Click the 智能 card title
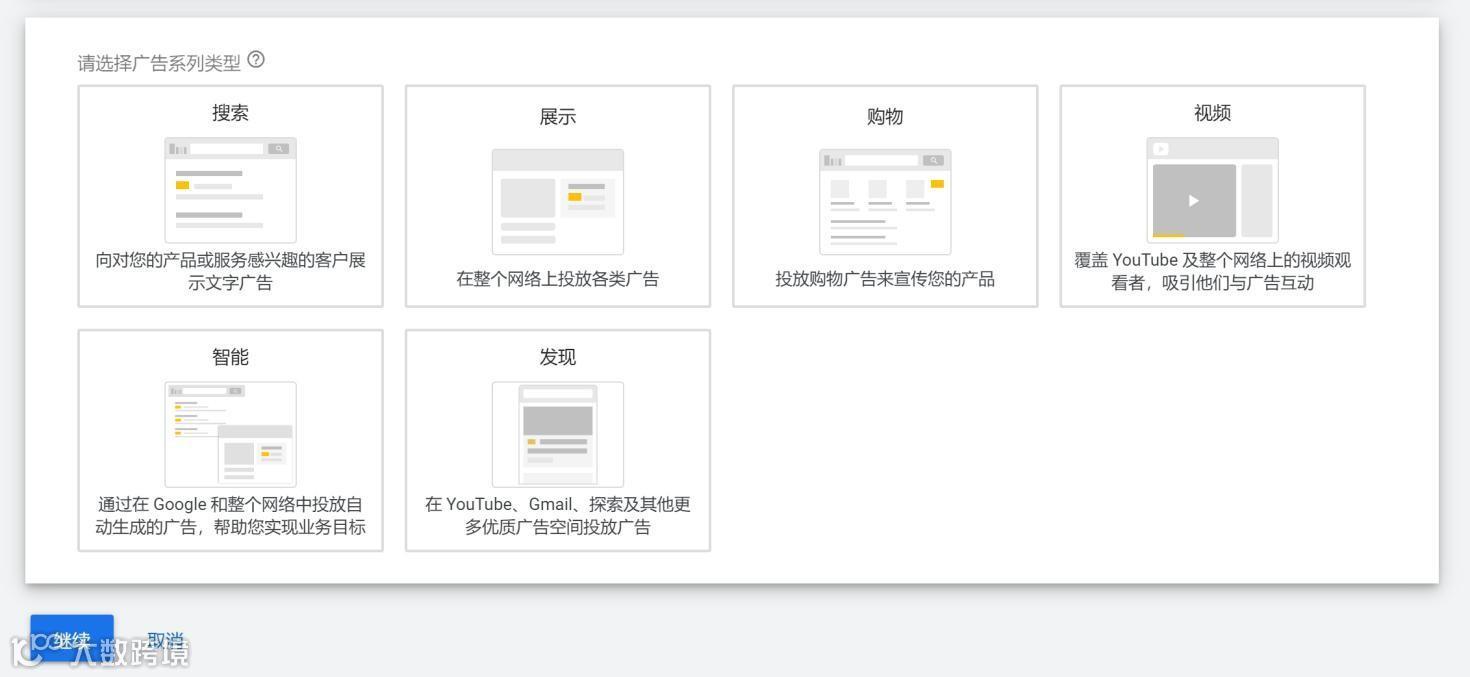This screenshot has height=677, width=1470. pyautogui.click(x=230, y=357)
